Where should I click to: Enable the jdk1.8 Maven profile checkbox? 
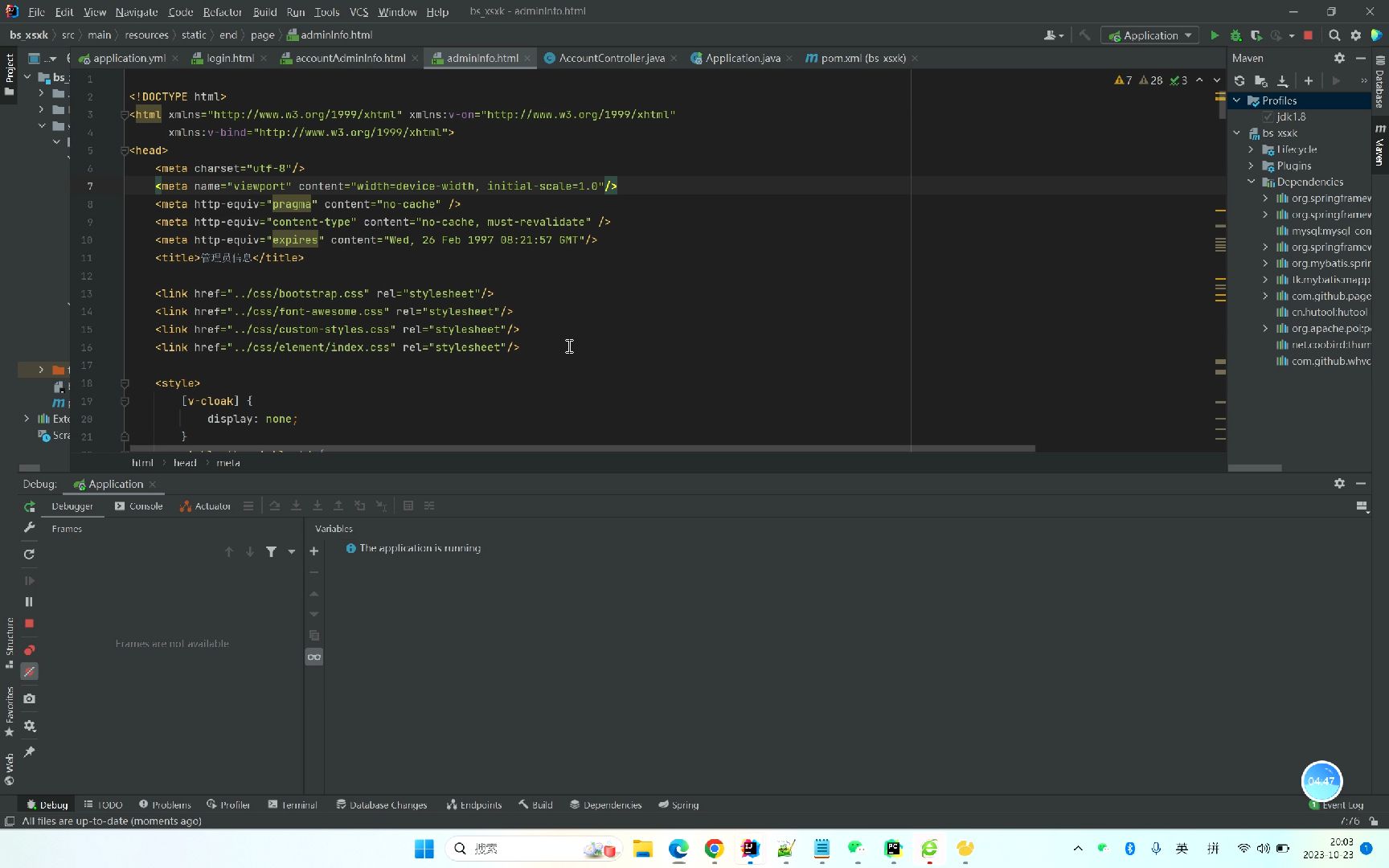click(x=1266, y=117)
